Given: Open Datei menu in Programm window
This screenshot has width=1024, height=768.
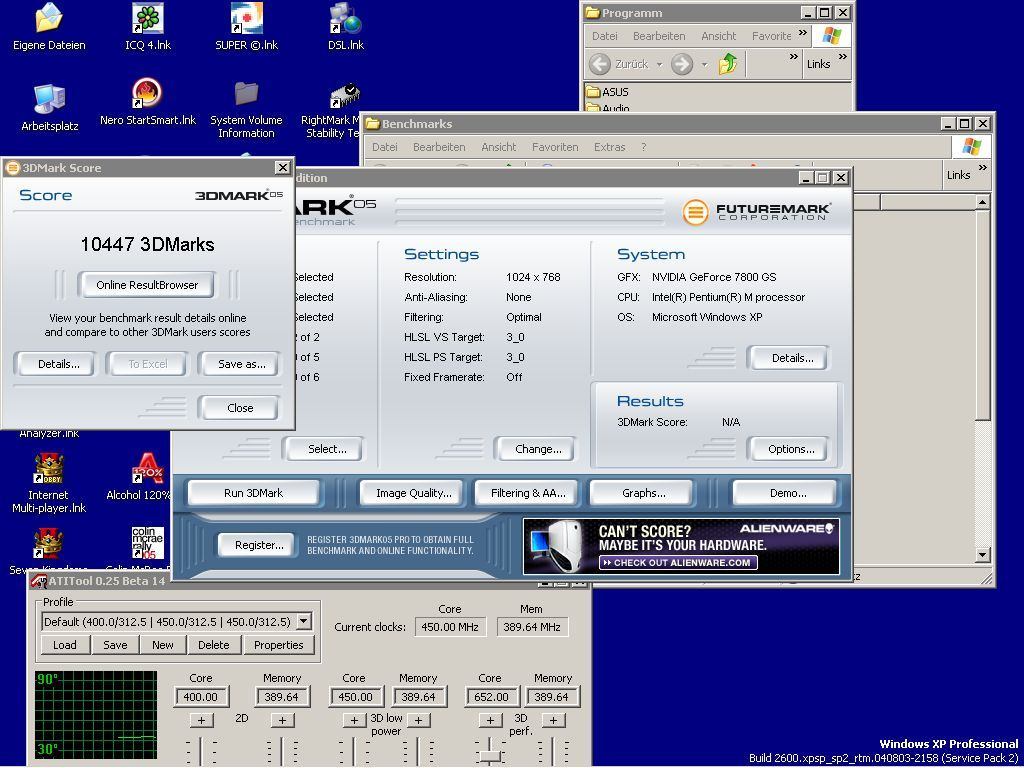Looking at the screenshot, I should tap(605, 36).
